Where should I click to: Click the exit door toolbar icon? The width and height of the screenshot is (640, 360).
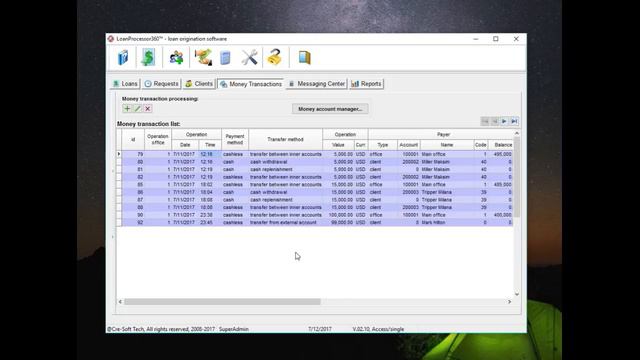pos(304,58)
